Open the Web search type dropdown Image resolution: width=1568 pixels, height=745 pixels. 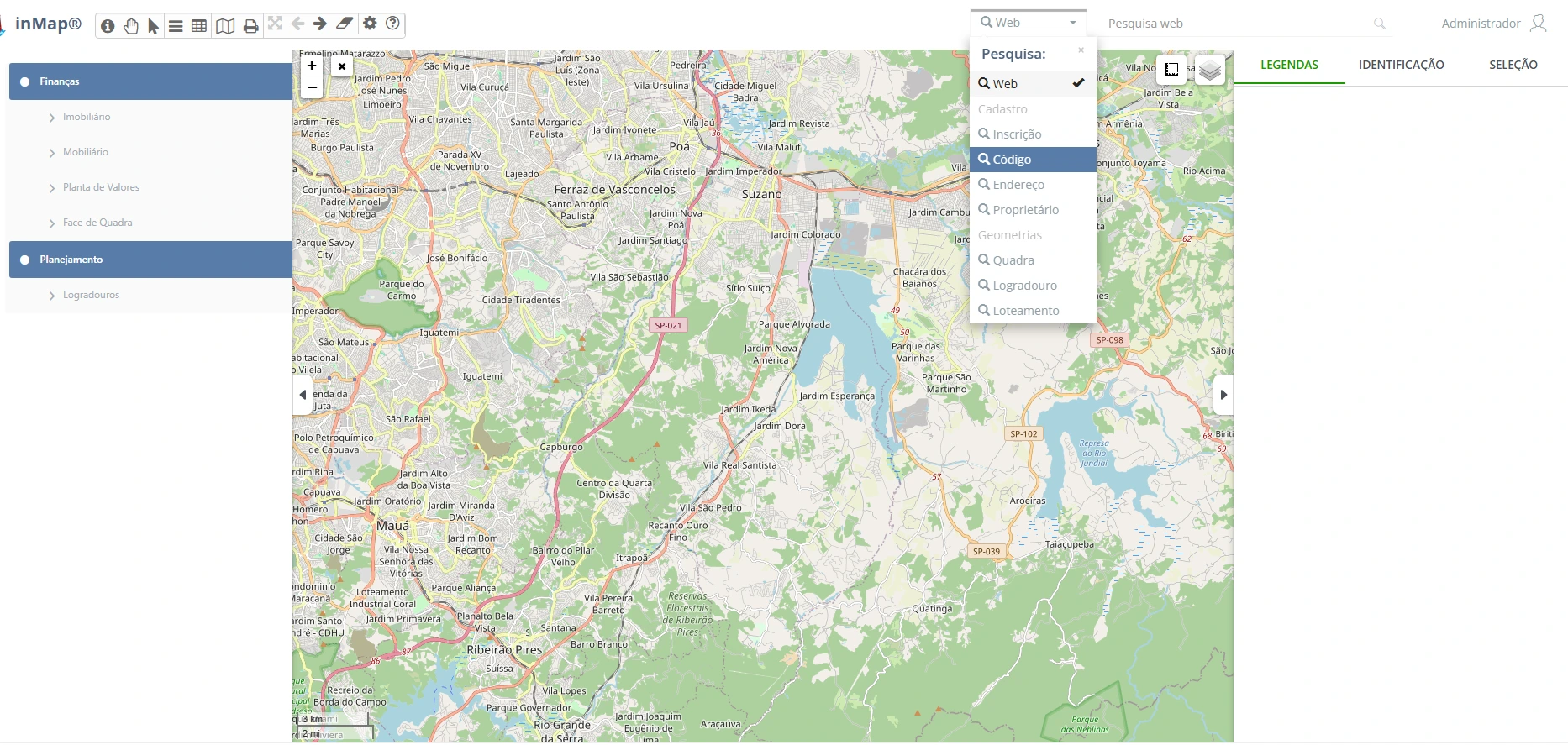[1028, 23]
